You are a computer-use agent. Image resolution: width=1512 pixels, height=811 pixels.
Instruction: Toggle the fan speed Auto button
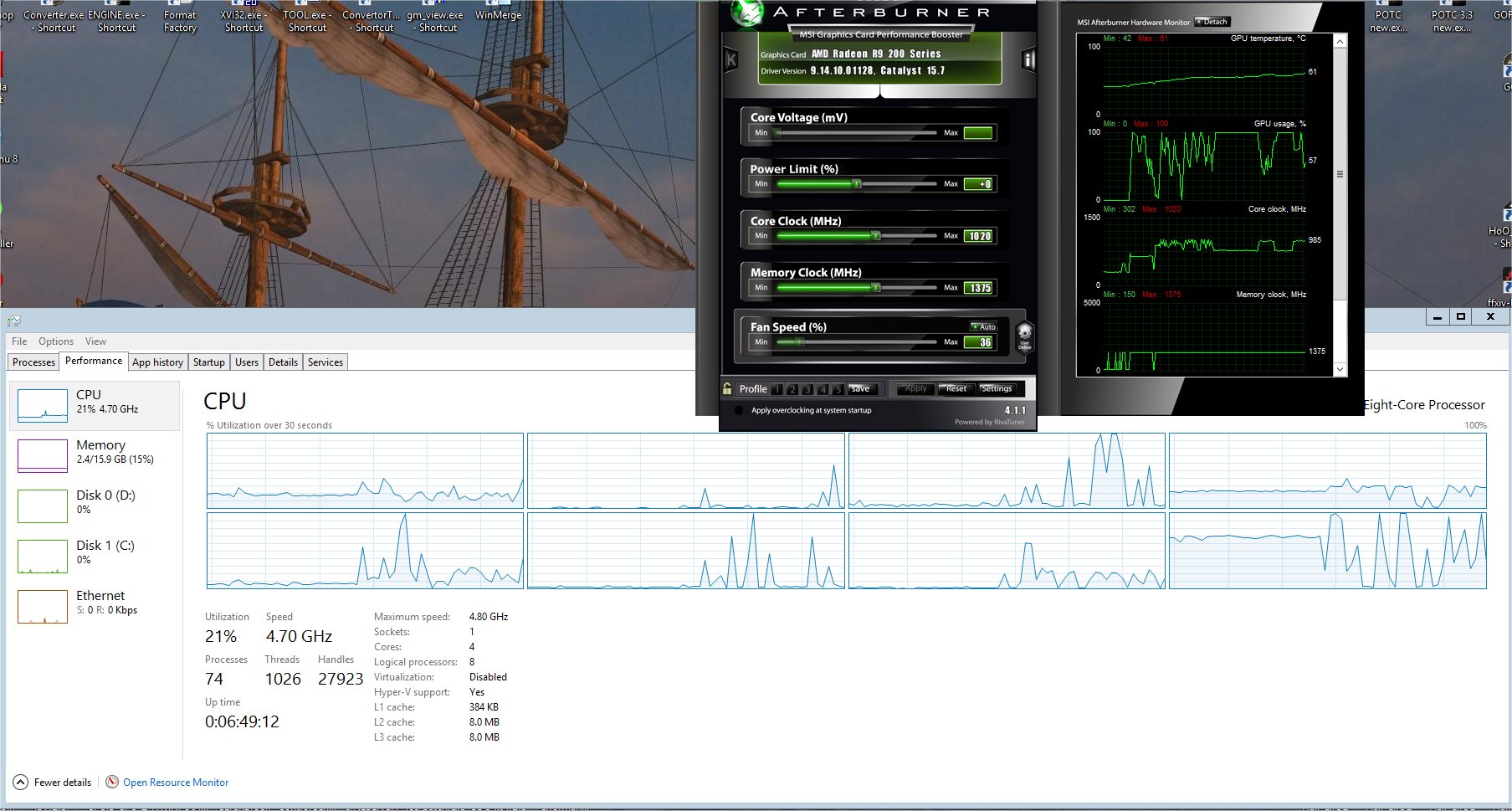(983, 326)
